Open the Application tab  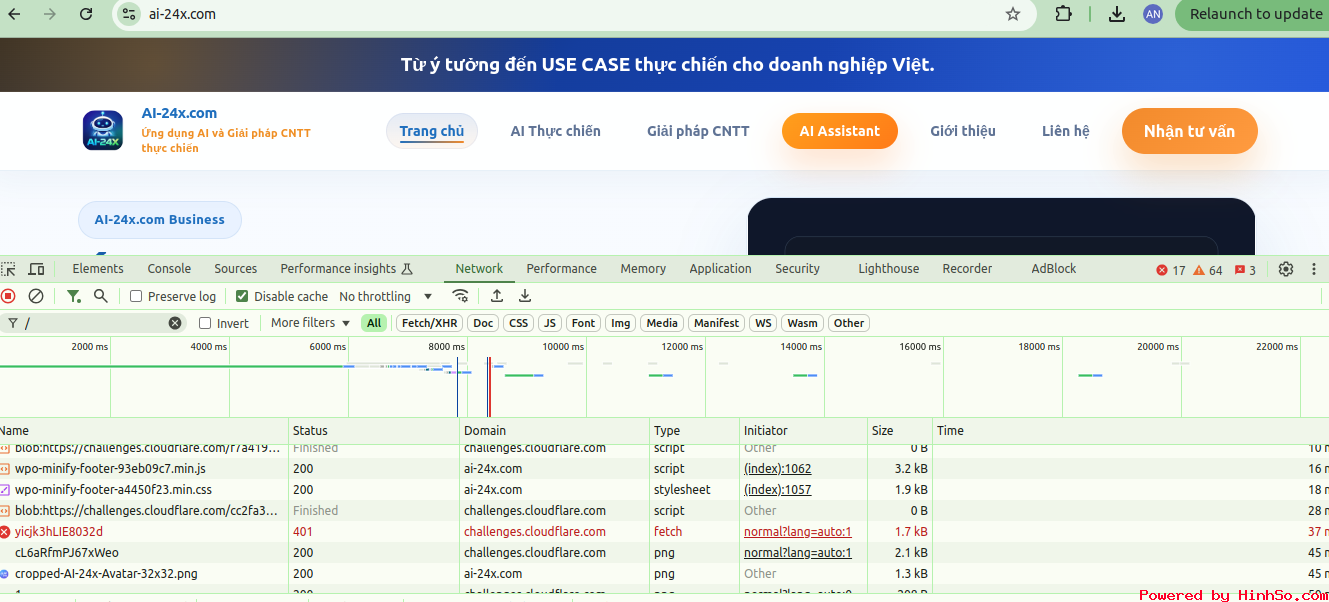tap(720, 269)
